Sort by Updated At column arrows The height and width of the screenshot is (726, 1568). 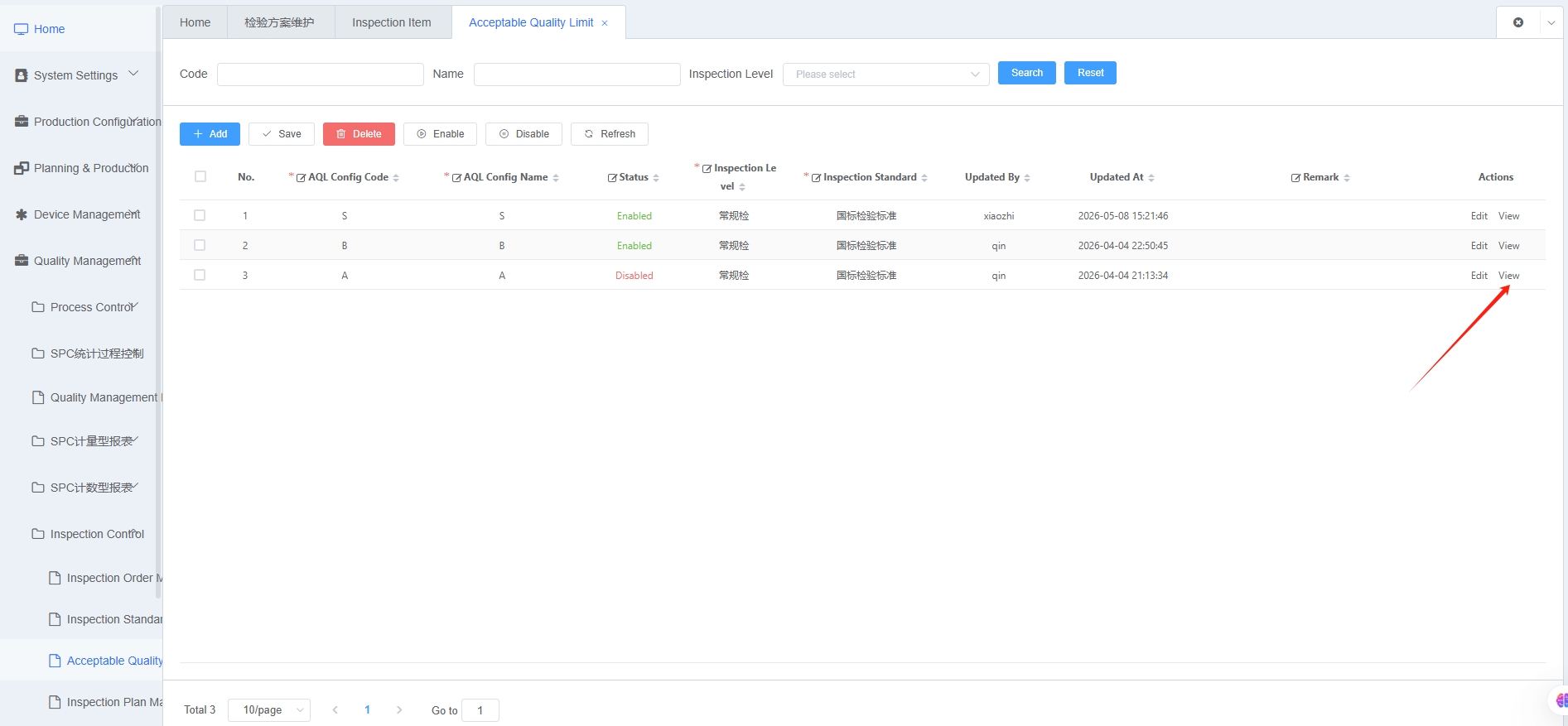click(x=1151, y=178)
